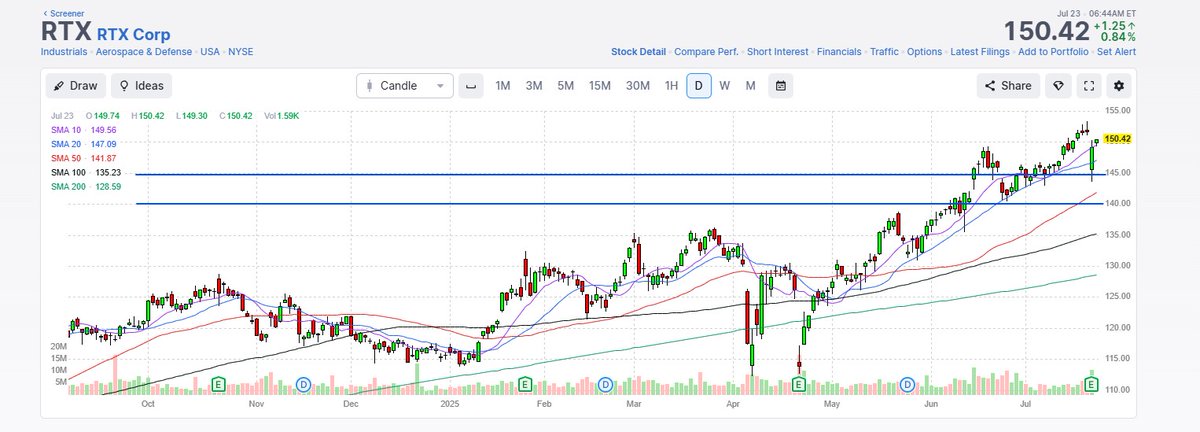
Task: Click the dividend marker just before Mar
Action: coord(604,384)
